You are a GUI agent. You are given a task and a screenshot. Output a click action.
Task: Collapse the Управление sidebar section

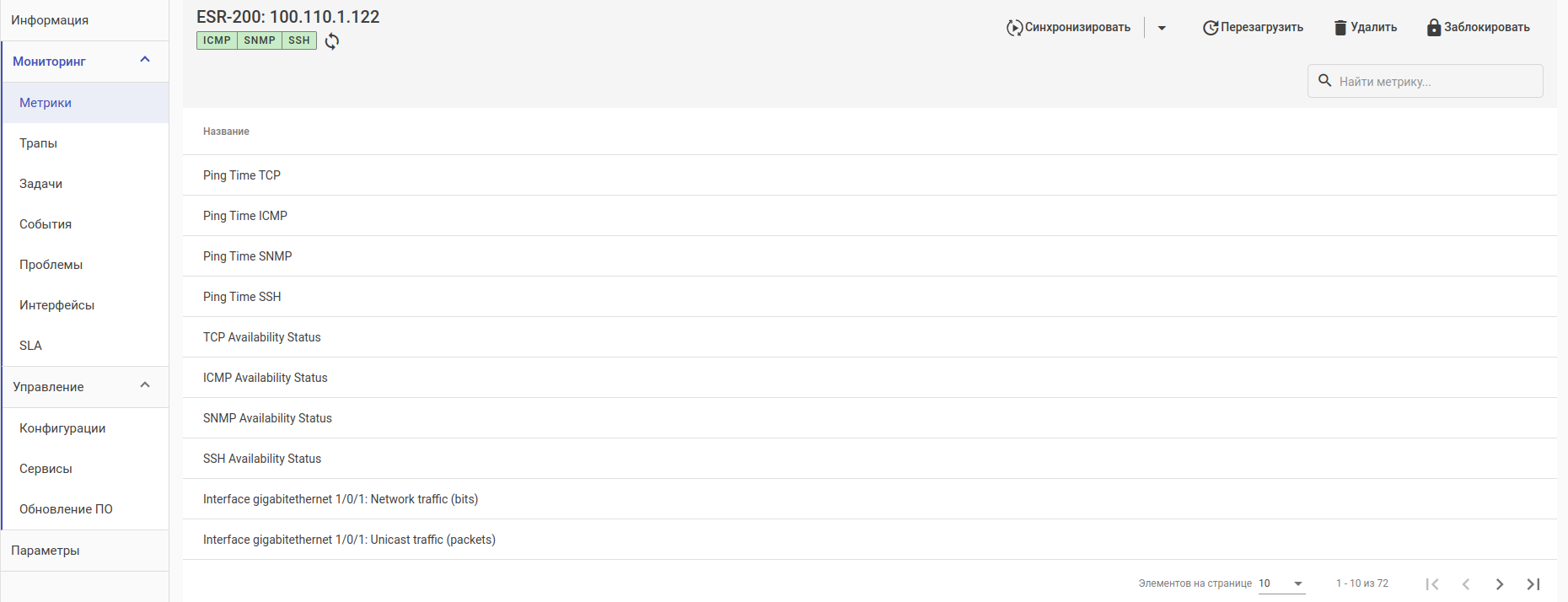coord(145,385)
